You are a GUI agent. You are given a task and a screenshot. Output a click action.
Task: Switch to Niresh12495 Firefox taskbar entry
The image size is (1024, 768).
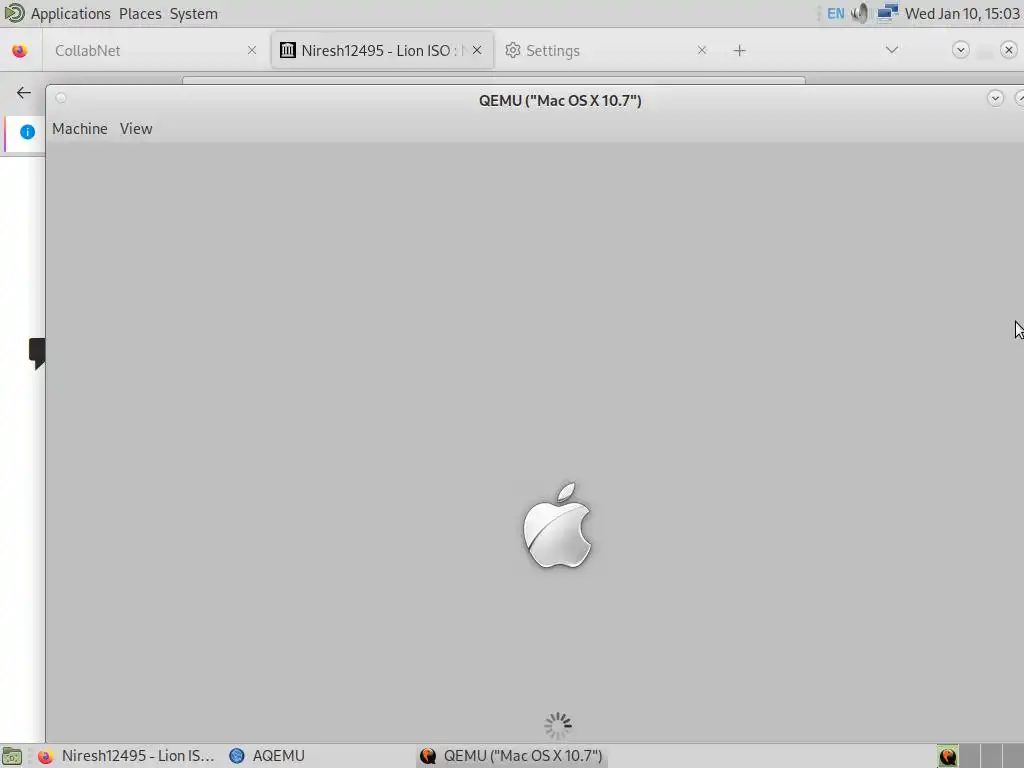click(x=126, y=756)
